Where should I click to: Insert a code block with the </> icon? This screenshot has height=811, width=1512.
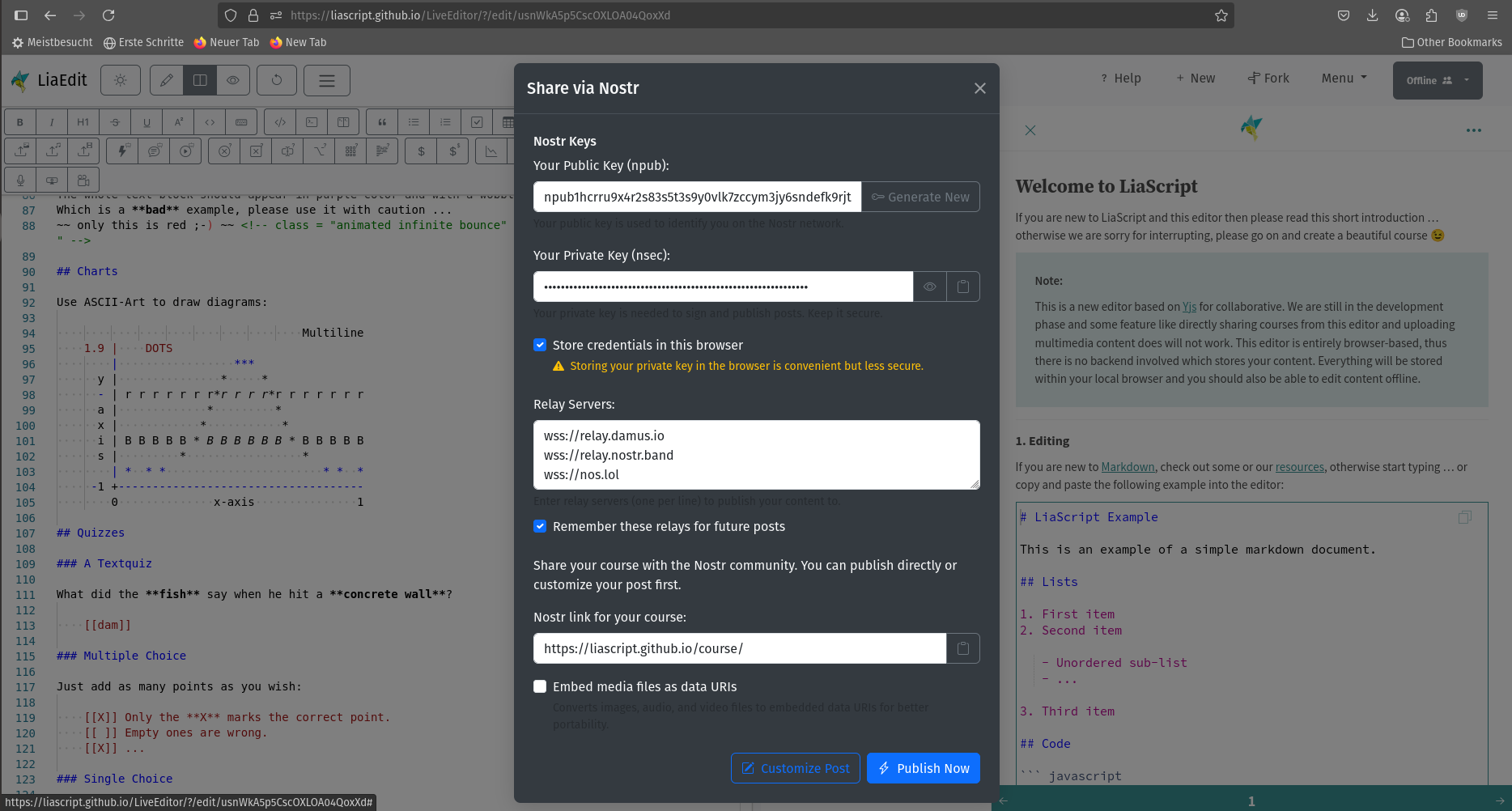click(280, 122)
